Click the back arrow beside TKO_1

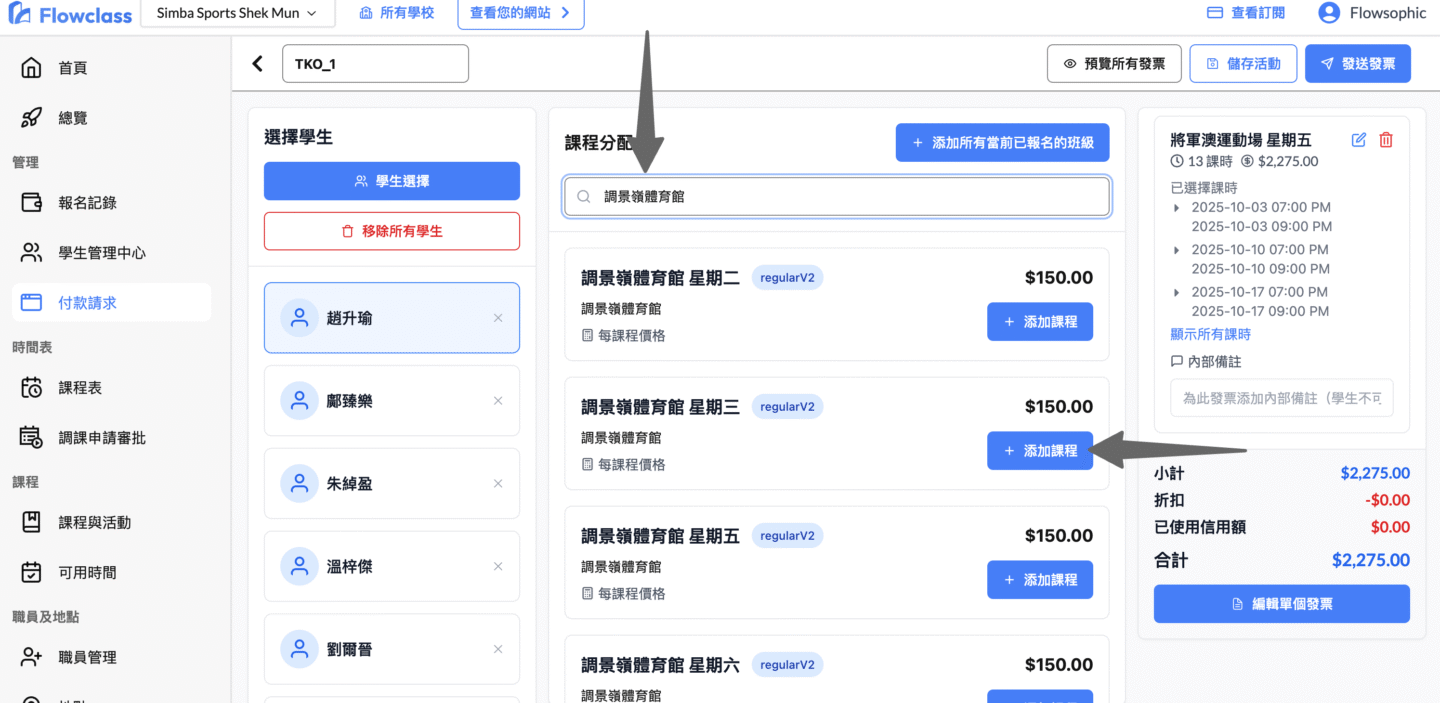point(258,64)
